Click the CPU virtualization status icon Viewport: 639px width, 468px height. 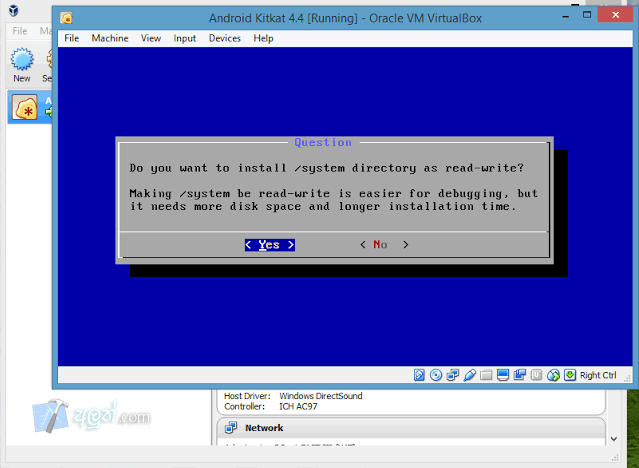pyautogui.click(x=536, y=375)
